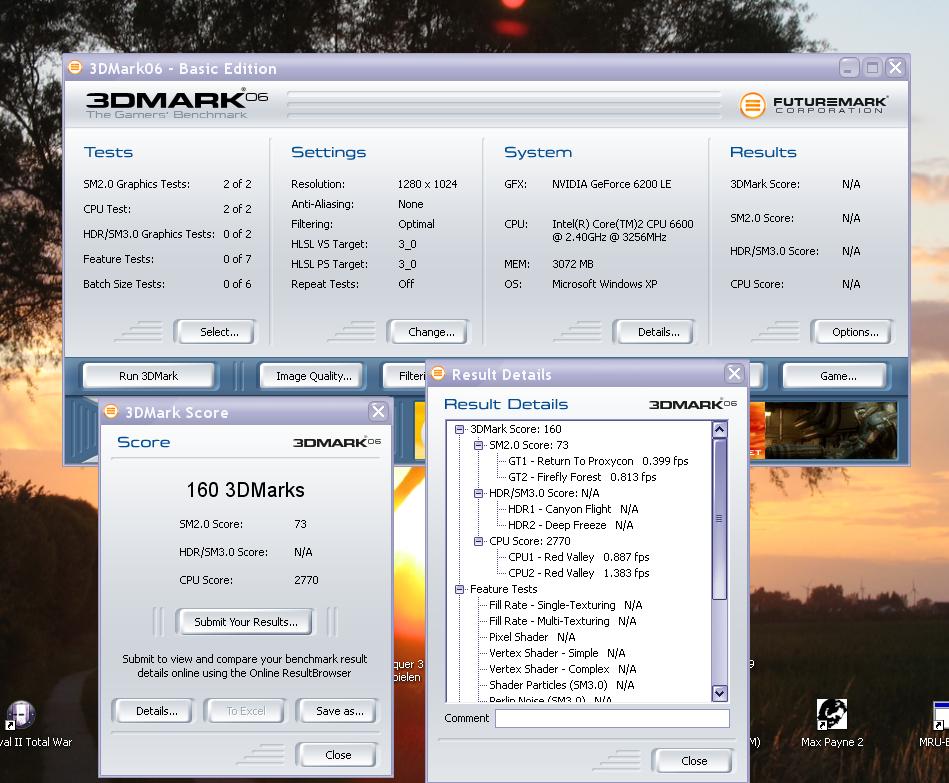This screenshot has height=783, width=949.
Task: Click the Futuremark Corporation logo
Action: (813, 105)
